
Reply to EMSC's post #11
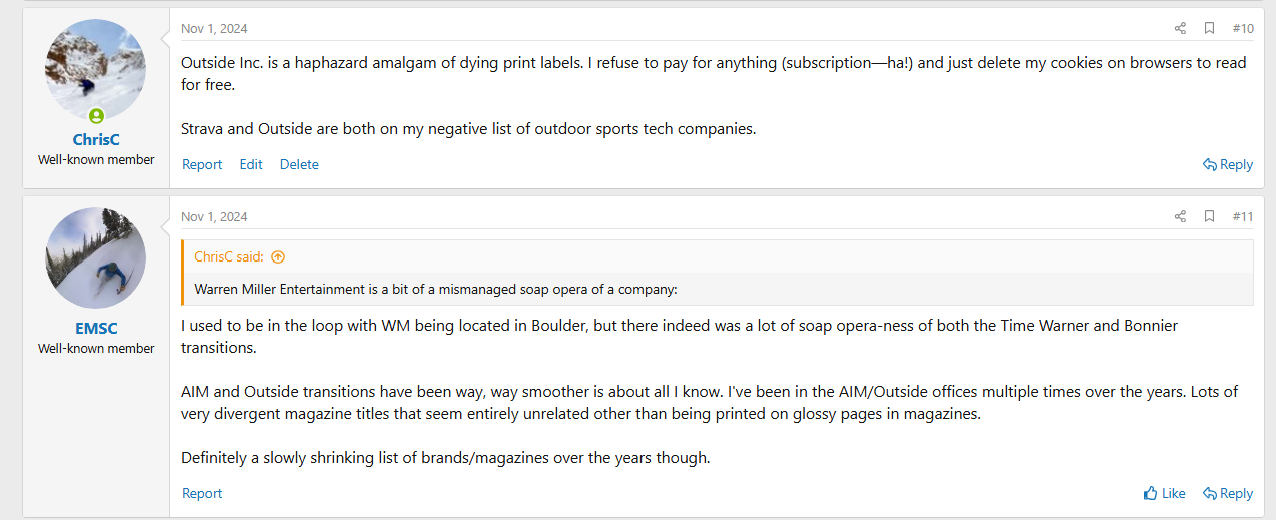click(x=1228, y=493)
